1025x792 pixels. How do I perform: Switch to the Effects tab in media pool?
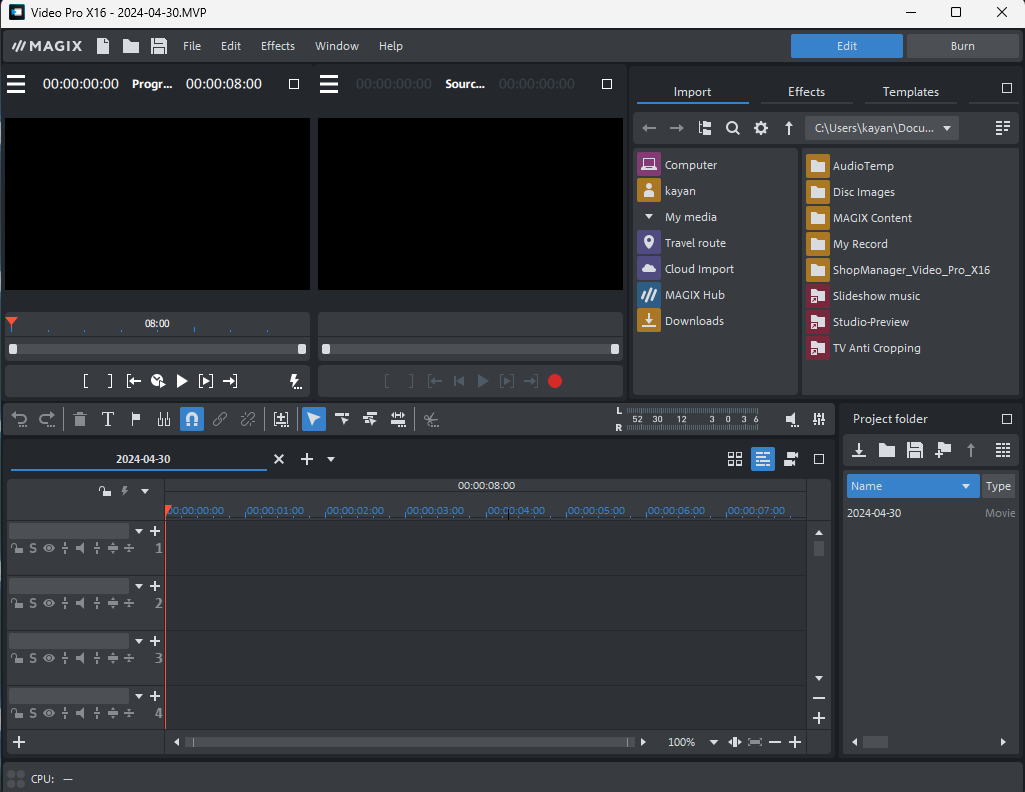[806, 91]
